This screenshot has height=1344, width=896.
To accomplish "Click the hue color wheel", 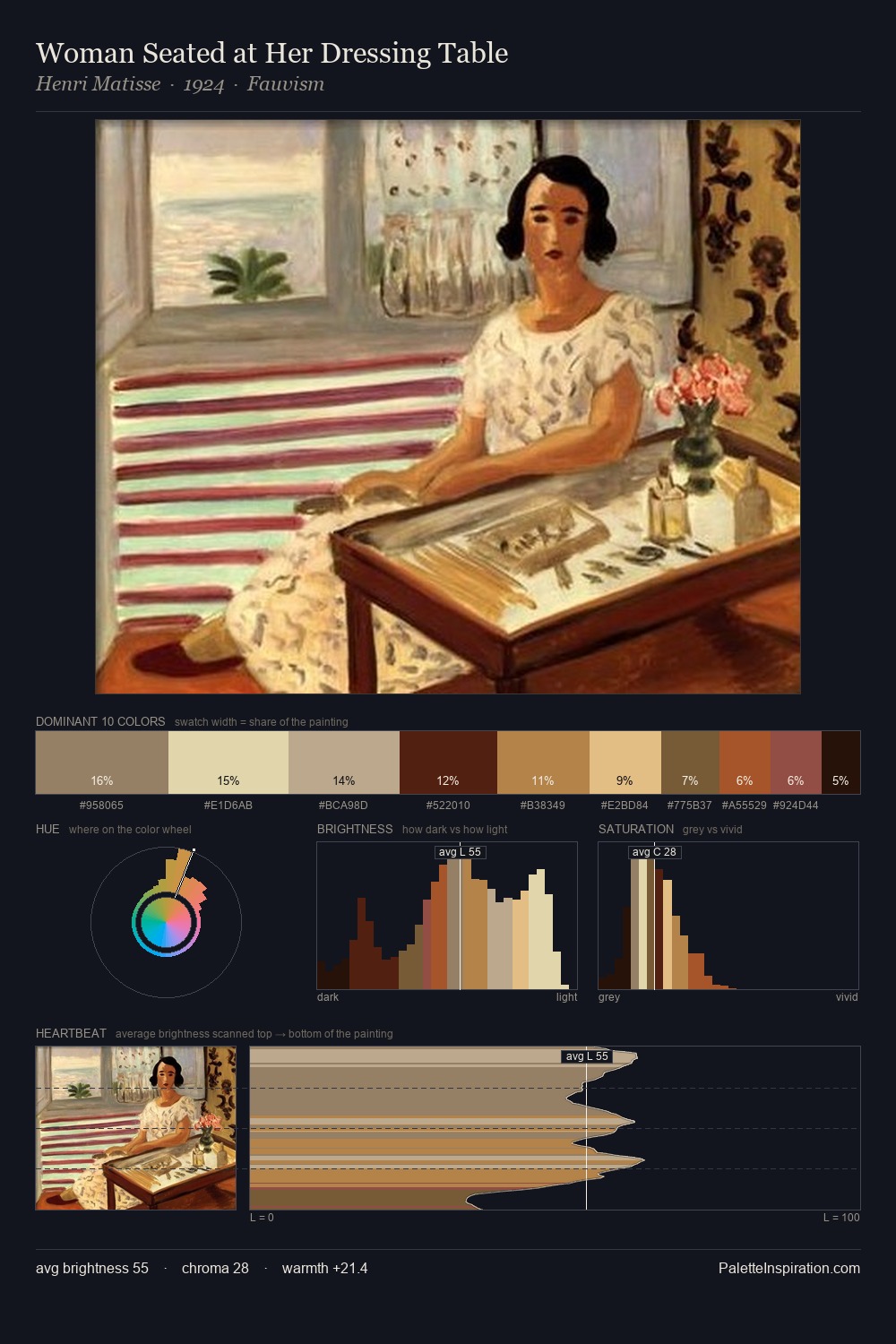I will [166, 922].
